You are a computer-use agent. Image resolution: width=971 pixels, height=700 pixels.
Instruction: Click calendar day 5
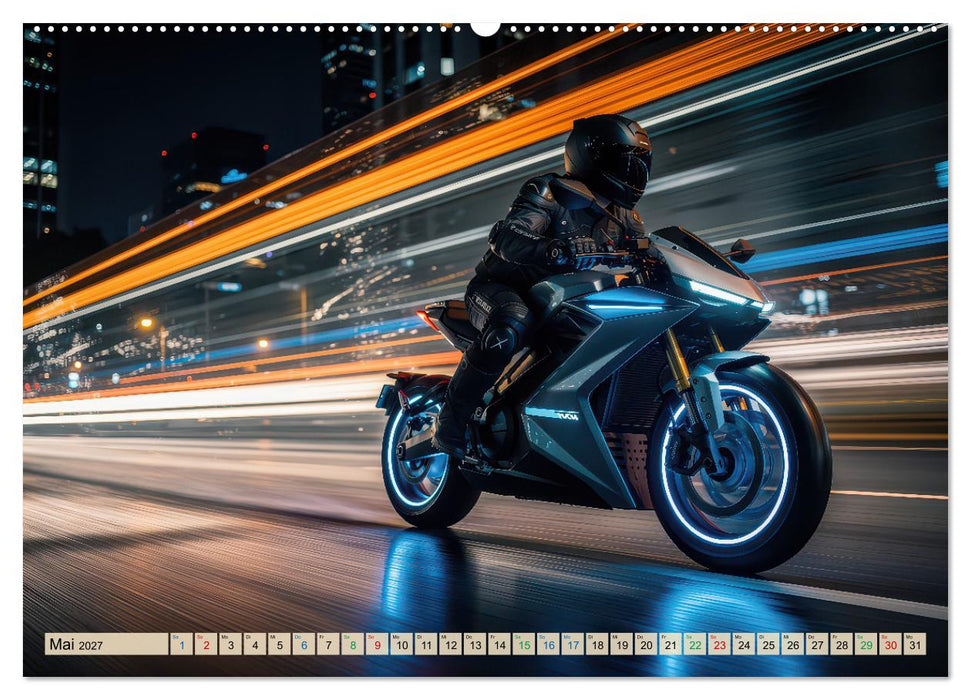(279, 644)
